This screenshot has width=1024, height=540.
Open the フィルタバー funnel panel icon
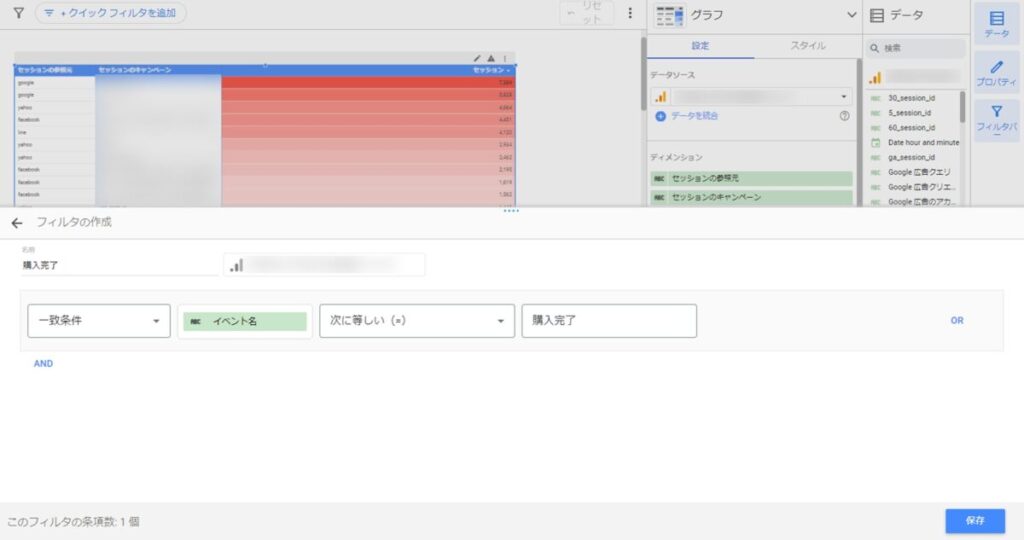click(996, 120)
